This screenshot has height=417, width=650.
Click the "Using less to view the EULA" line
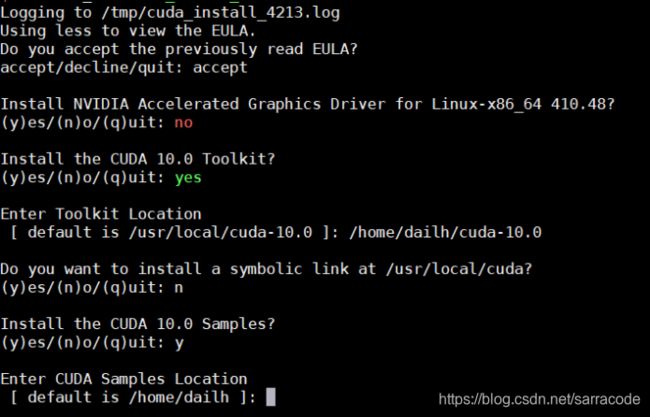tap(128, 31)
